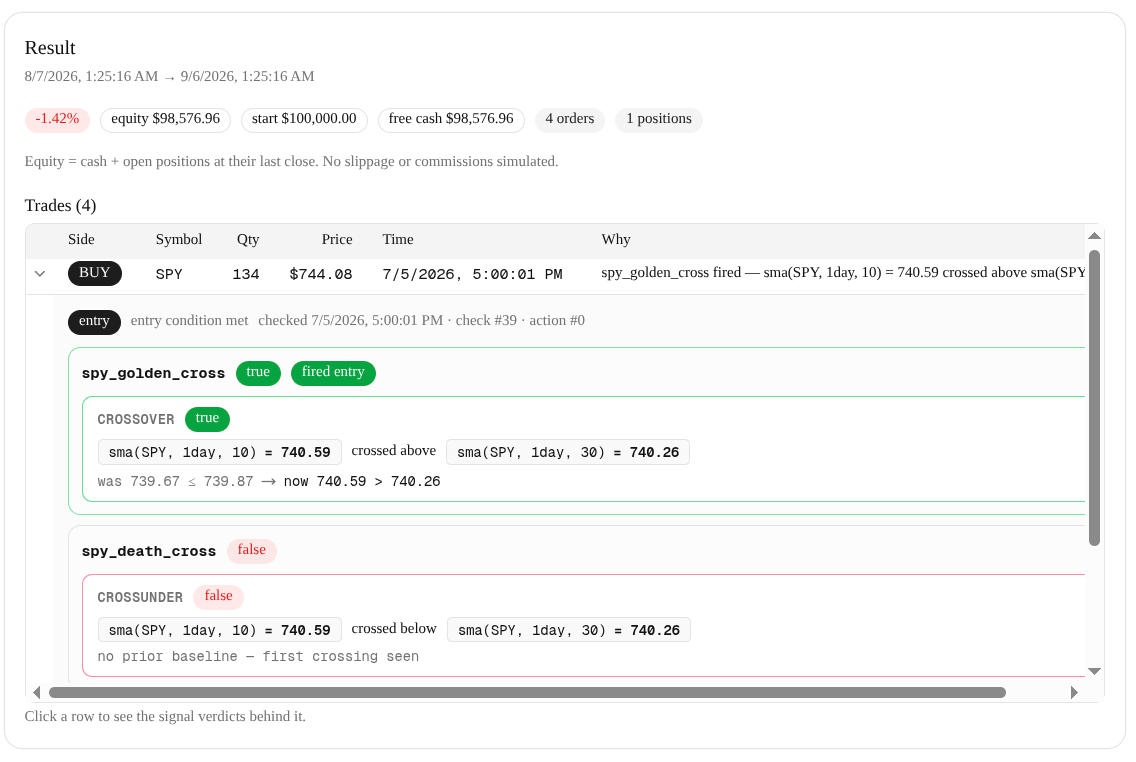Click the Qty column header
The height and width of the screenshot is (762, 1136).
click(x=248, y=240)
